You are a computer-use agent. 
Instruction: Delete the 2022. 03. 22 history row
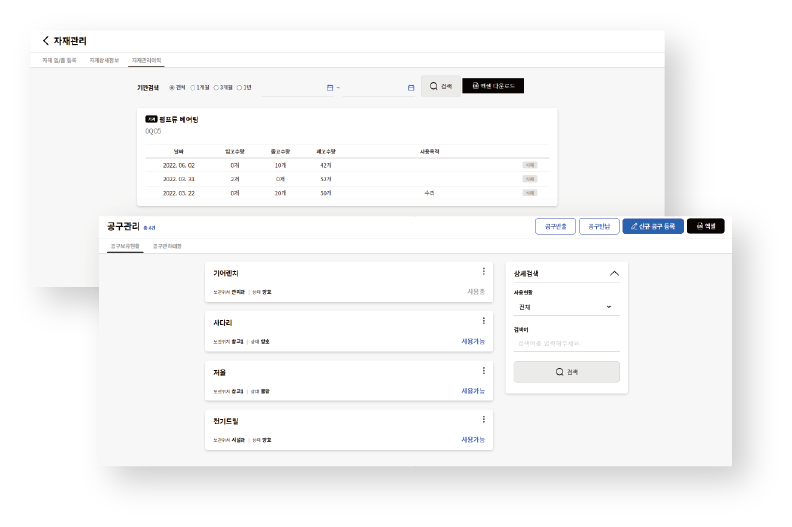point(530,193)
